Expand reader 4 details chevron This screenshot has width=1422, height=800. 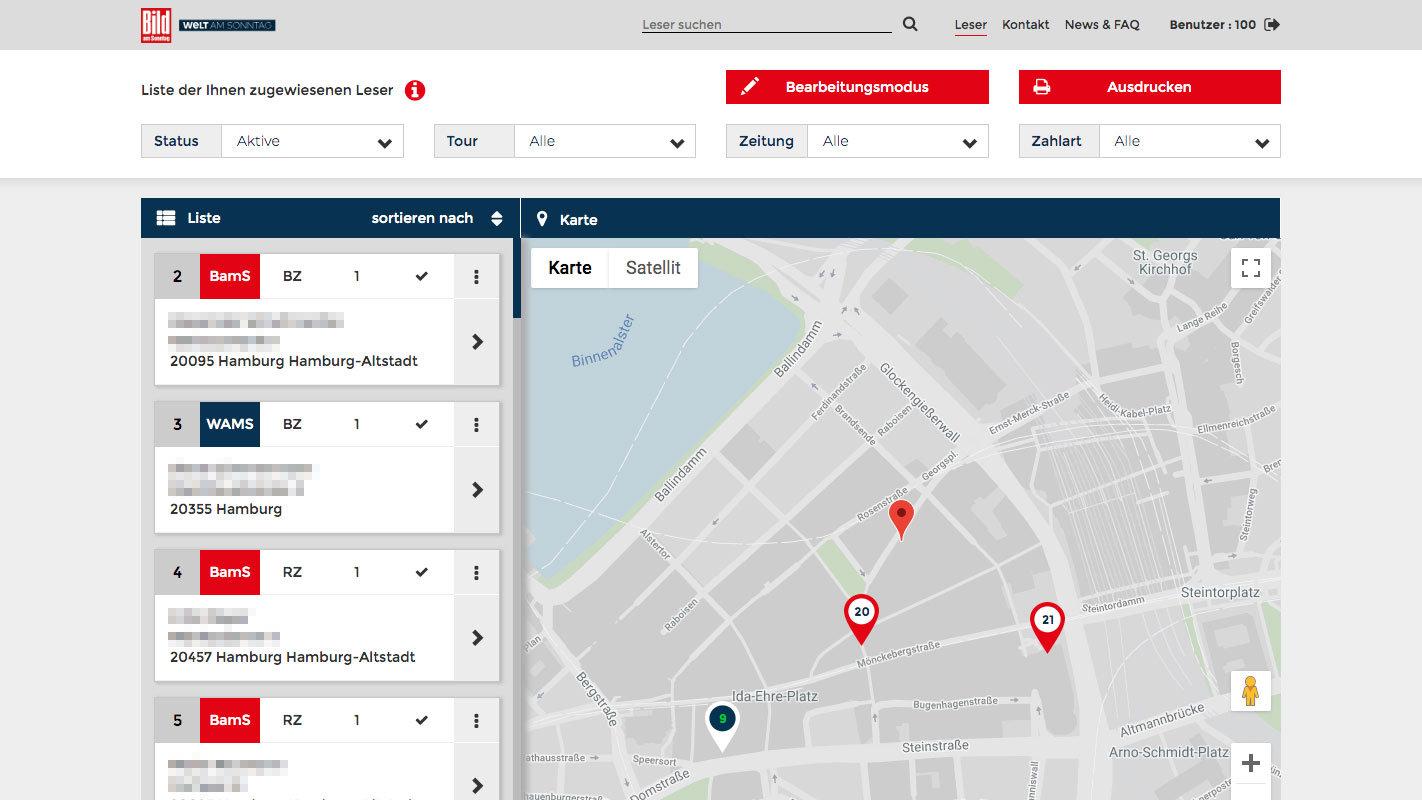[477, 638]
